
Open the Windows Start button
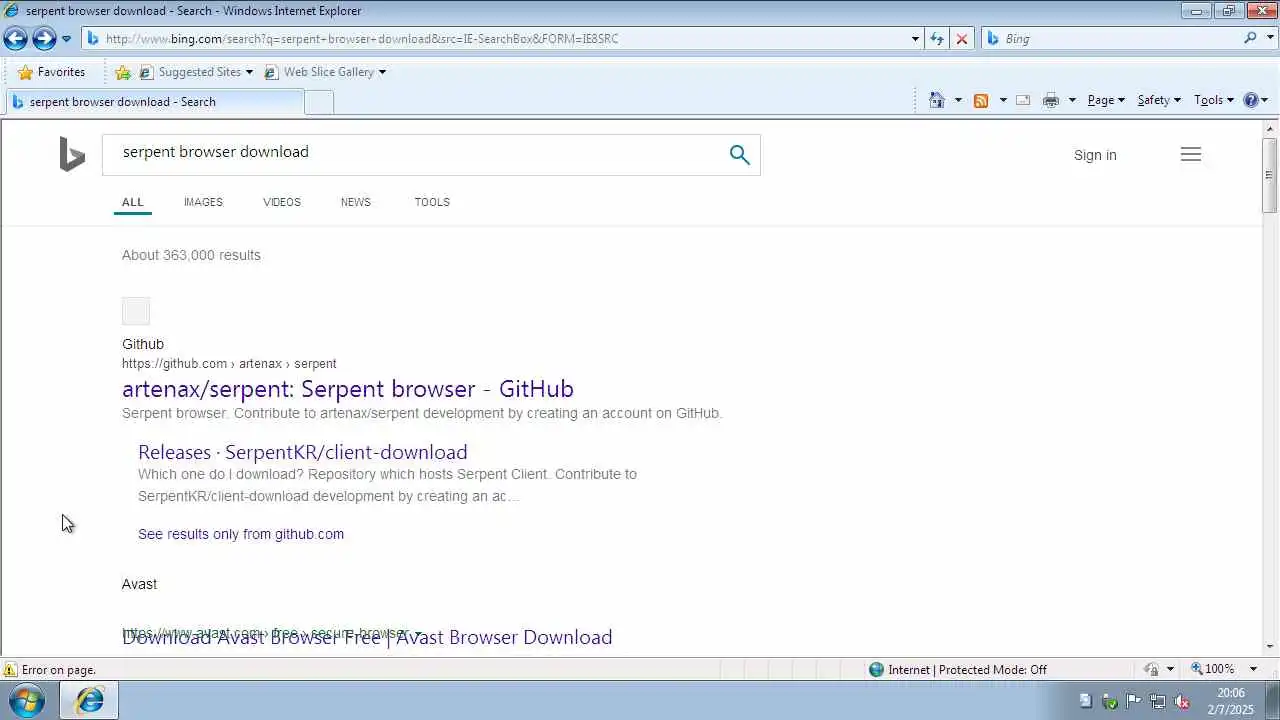tap(26, 701)
